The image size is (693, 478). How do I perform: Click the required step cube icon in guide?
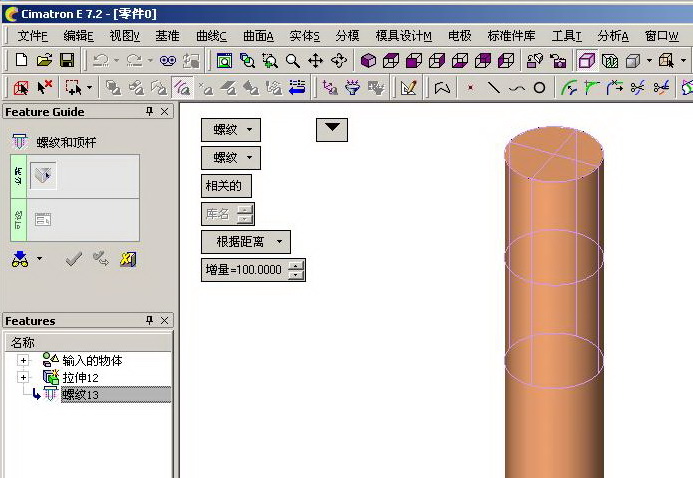43,175
